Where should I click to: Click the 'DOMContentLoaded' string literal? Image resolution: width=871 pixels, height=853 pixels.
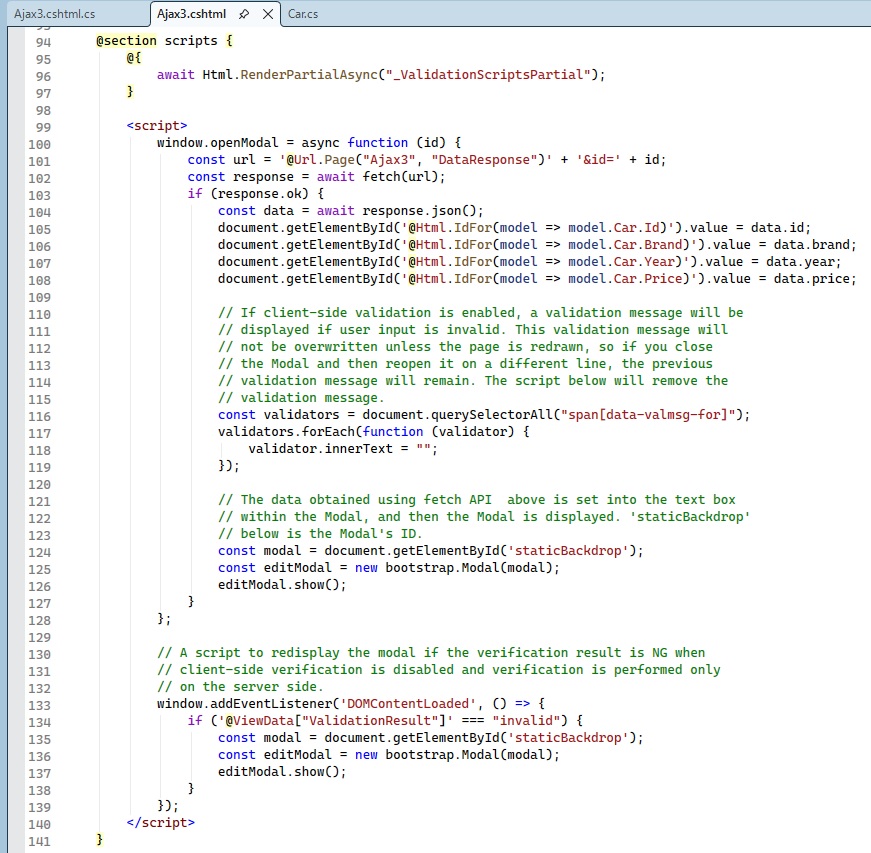(408, 704)
